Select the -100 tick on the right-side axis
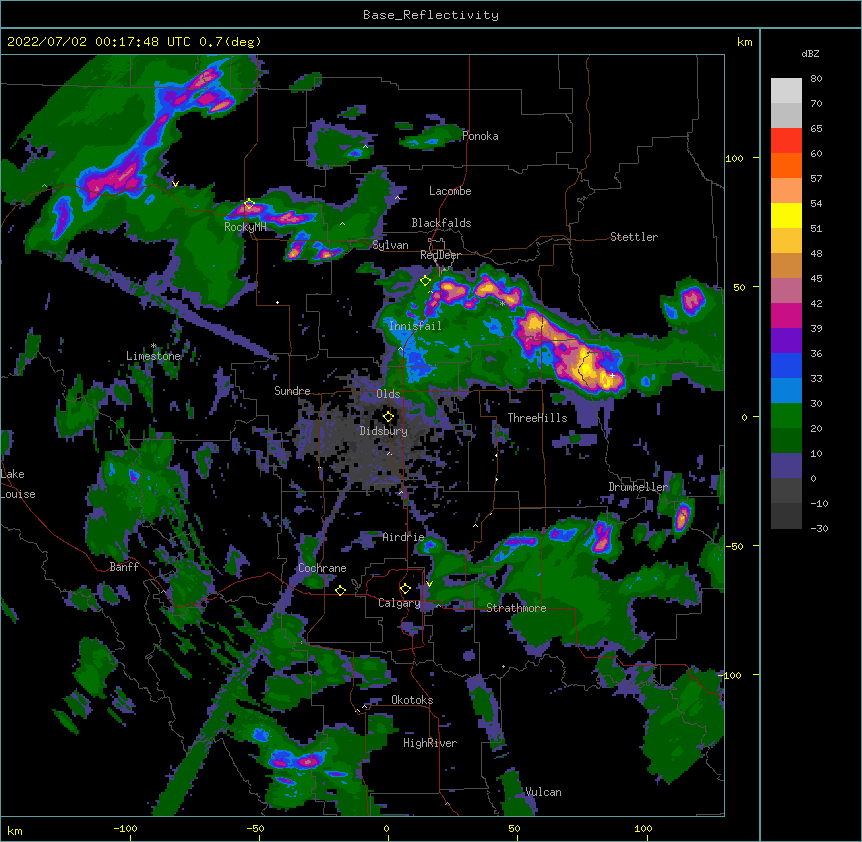Screen dimensions: 862x842 click(x=731, y=675)
